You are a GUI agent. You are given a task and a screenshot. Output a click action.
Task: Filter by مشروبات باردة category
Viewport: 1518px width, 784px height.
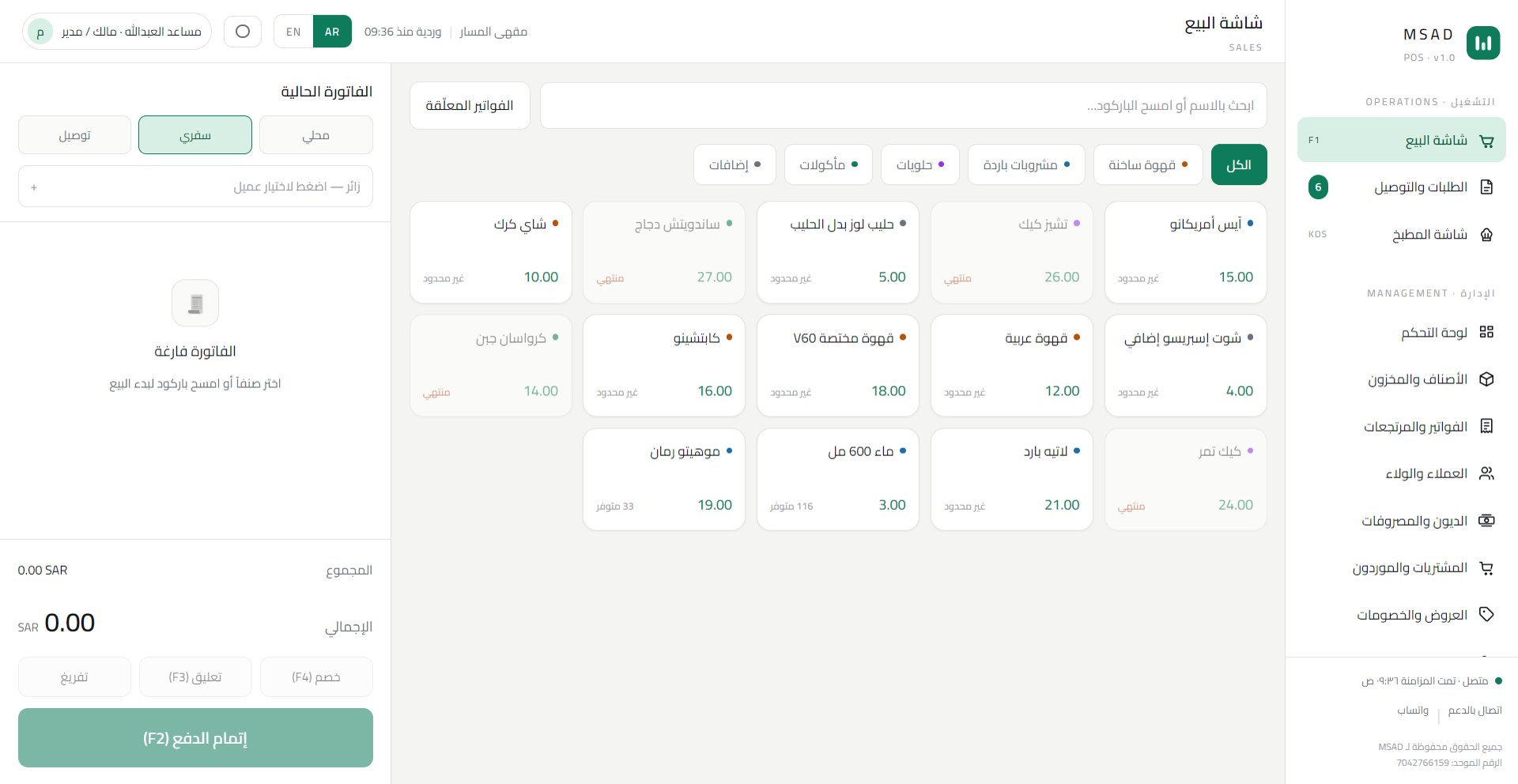click(1026, 164)
